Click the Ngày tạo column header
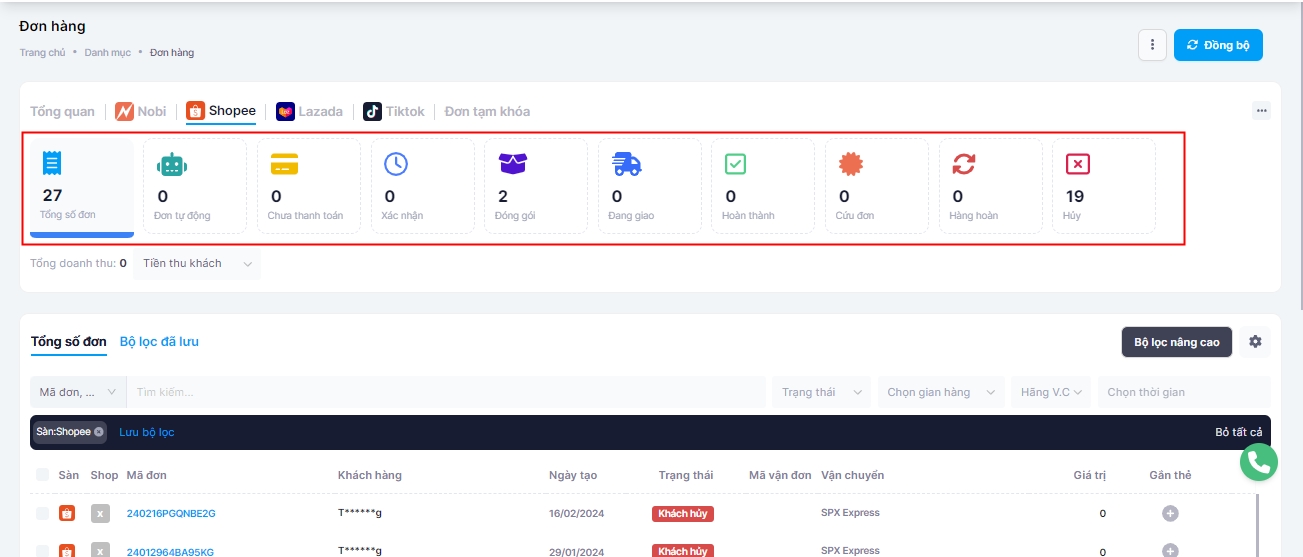Screen dimensions: 1303x557 click(x=572, y=475)
